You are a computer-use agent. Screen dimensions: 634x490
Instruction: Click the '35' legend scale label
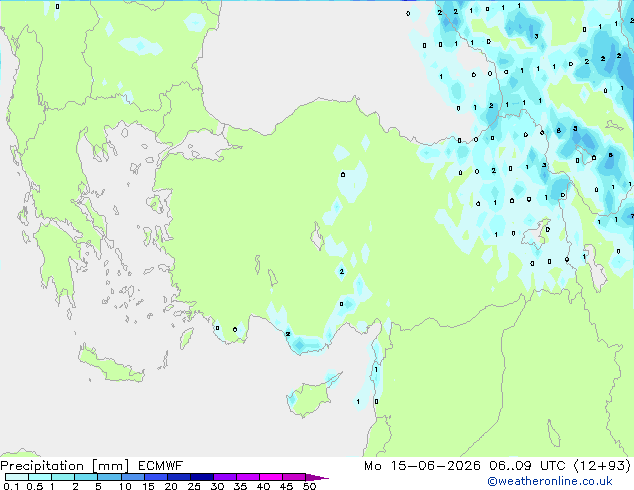point(240,486)
